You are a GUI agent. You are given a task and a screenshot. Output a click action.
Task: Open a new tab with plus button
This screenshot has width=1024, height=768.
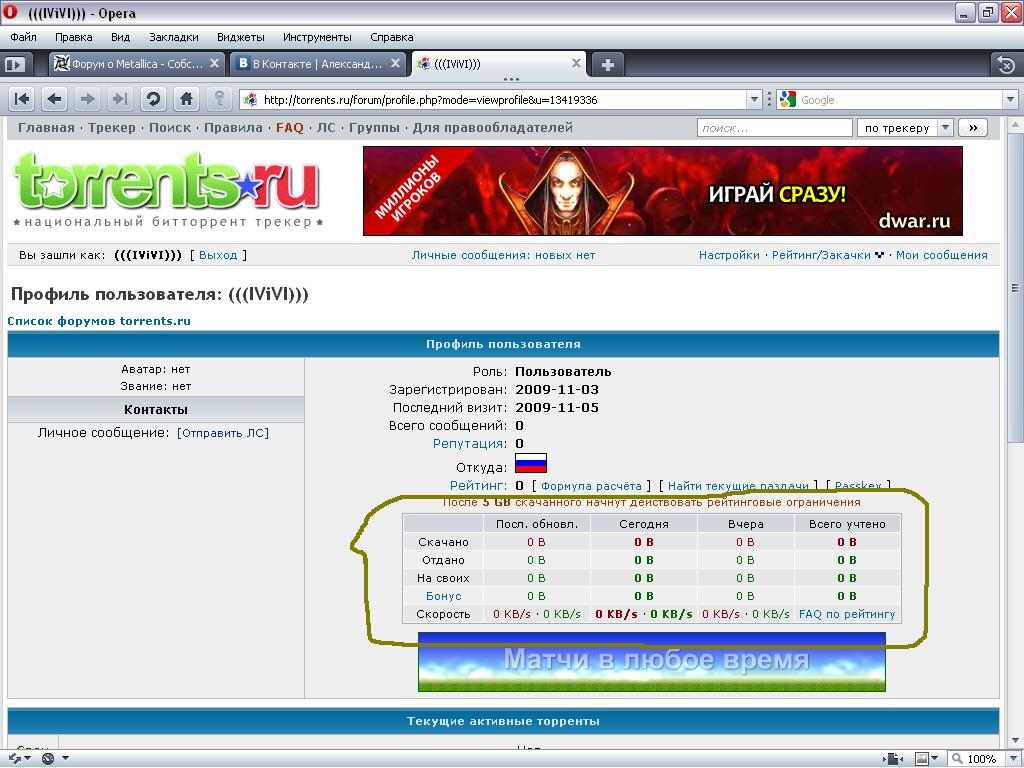(x=607, y=64)
